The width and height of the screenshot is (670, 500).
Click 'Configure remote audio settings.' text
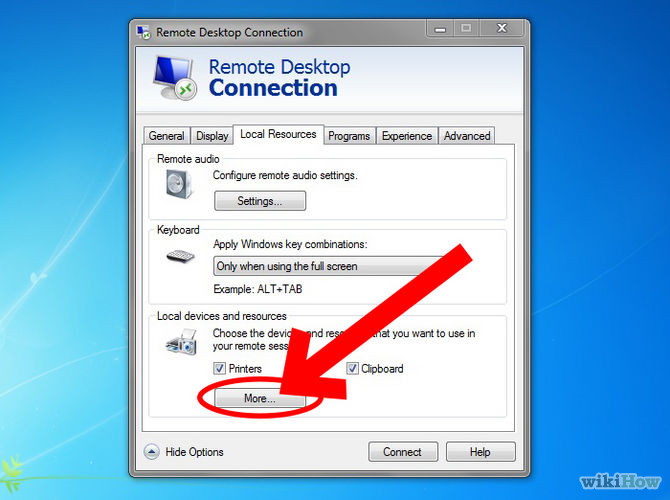(x=285, y=175)
